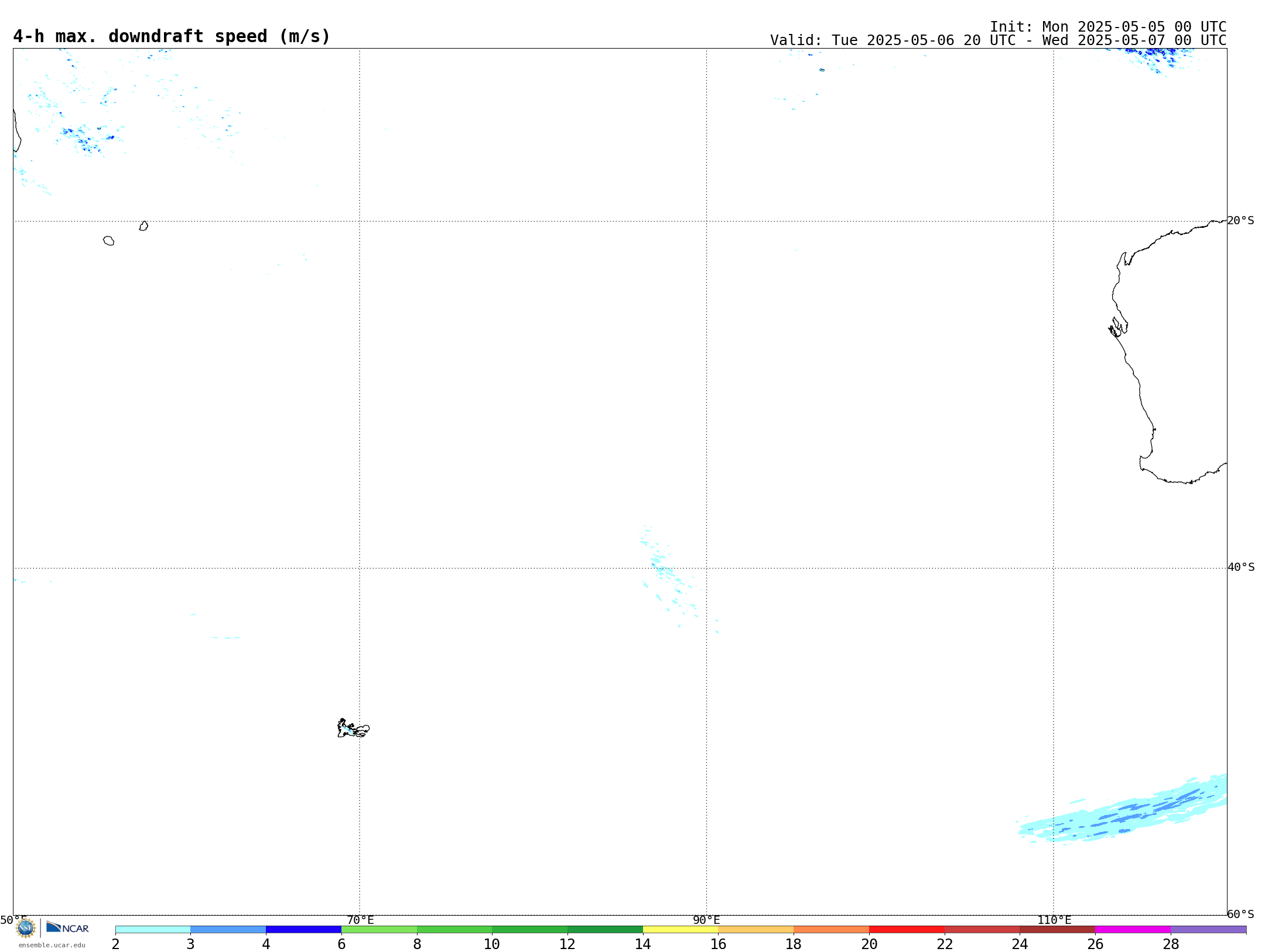Click the title '4-h max. downdraft speed (m/s)'
Viewport: 1265px width, 952px height.
point(172,36)
